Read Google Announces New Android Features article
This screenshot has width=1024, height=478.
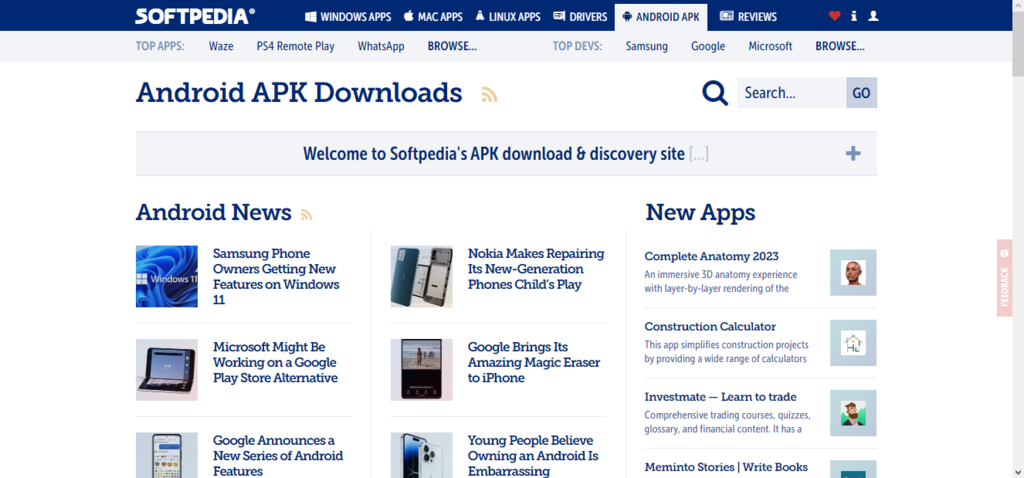coord(278,455)
